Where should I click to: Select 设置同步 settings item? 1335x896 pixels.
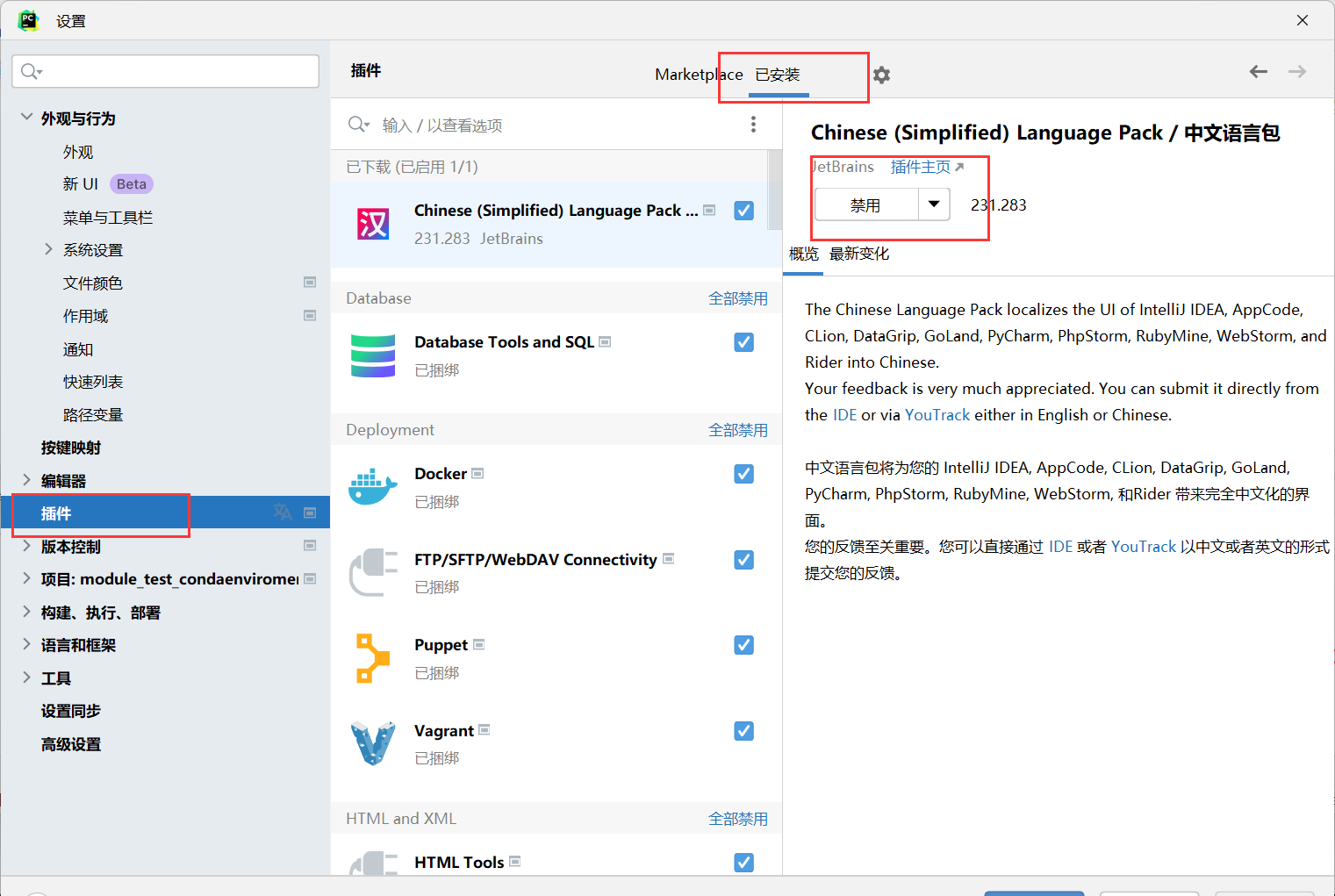coord(71,711)
